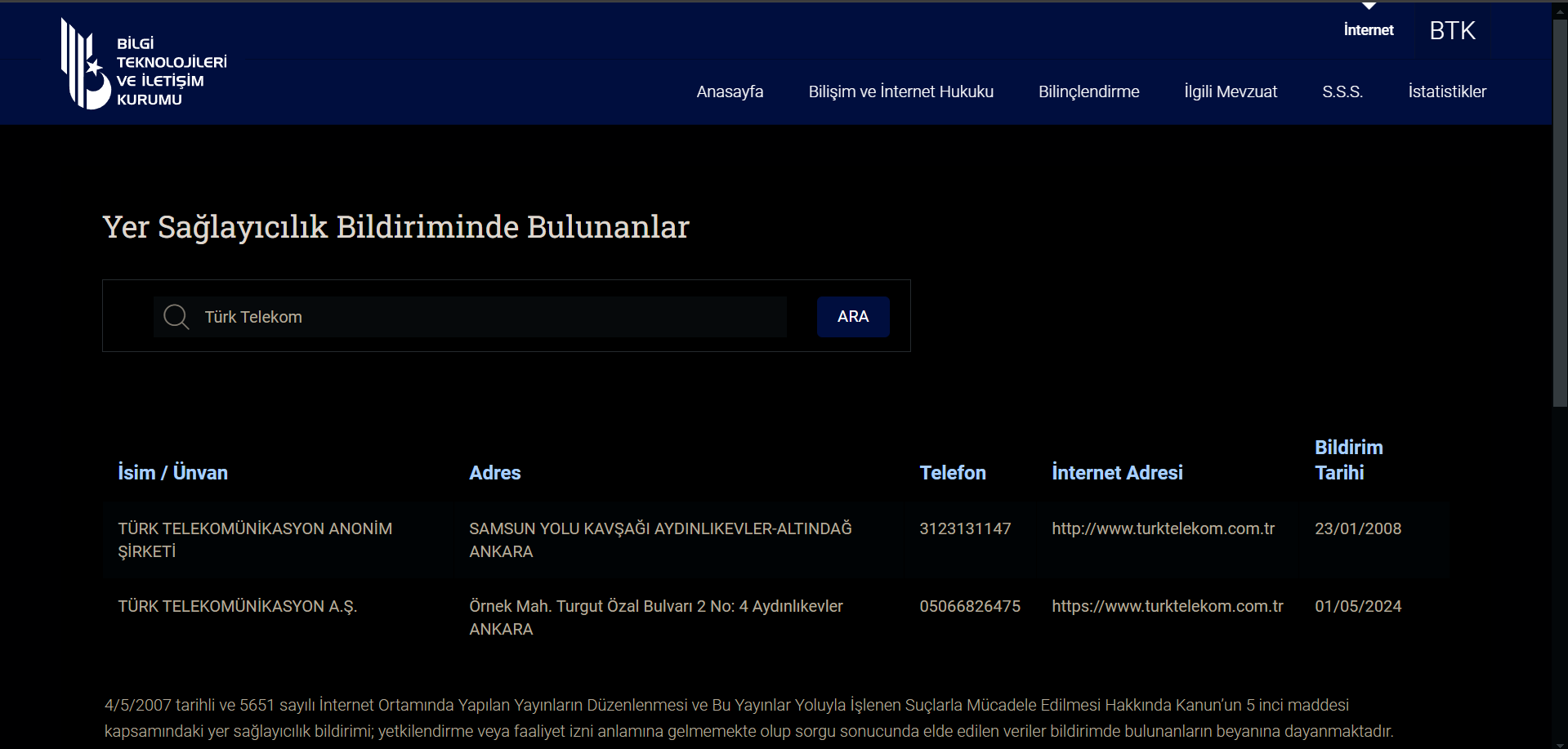
Task: Click the 5651 sayılı law notice paragraph
Action: tap(748, 718)
